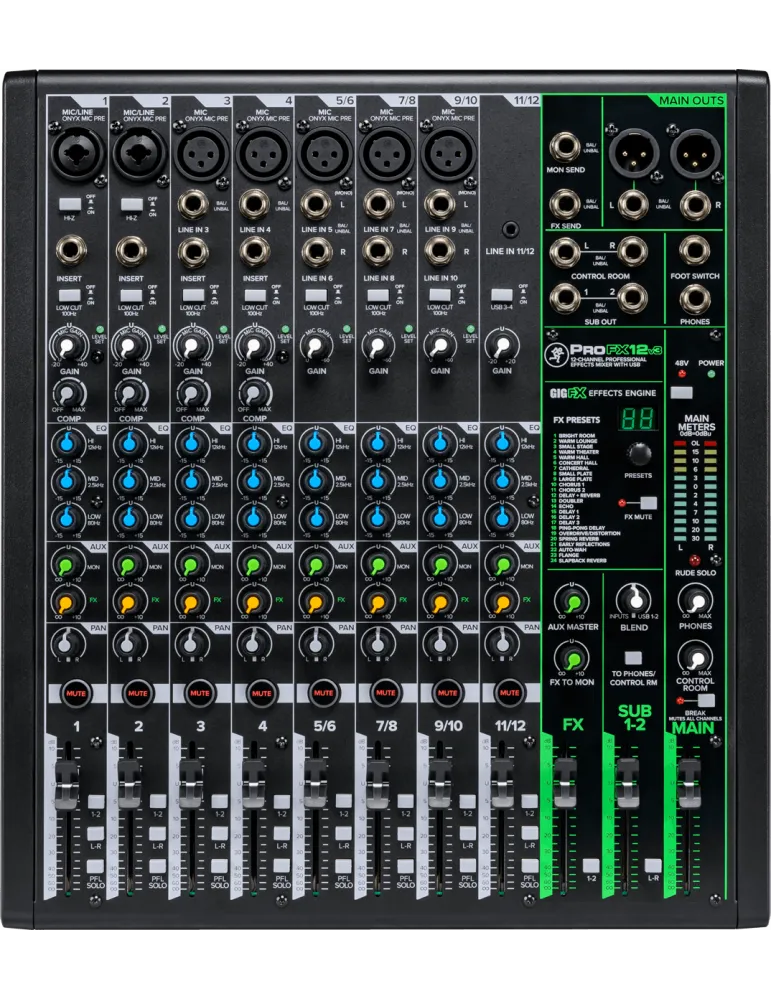Toggle channel 2 HI-Z switch
Viewport: 771px width, 1000px height.
point(132,204)
